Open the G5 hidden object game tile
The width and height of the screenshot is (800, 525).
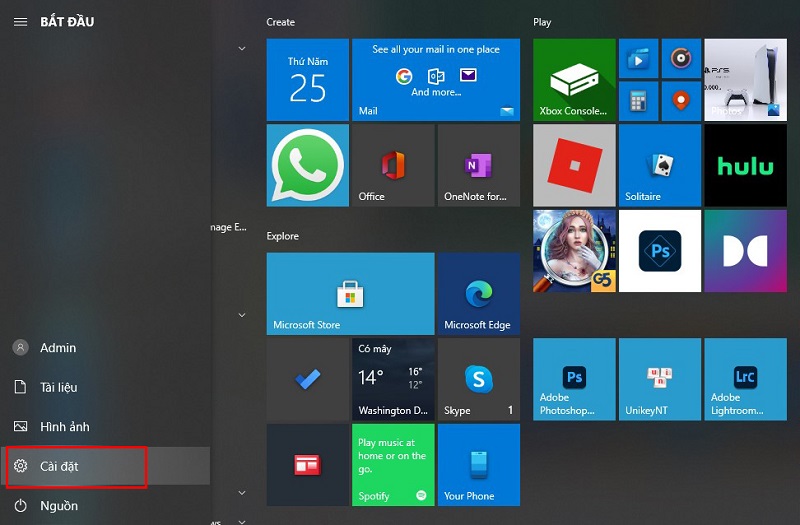[574, 251]
